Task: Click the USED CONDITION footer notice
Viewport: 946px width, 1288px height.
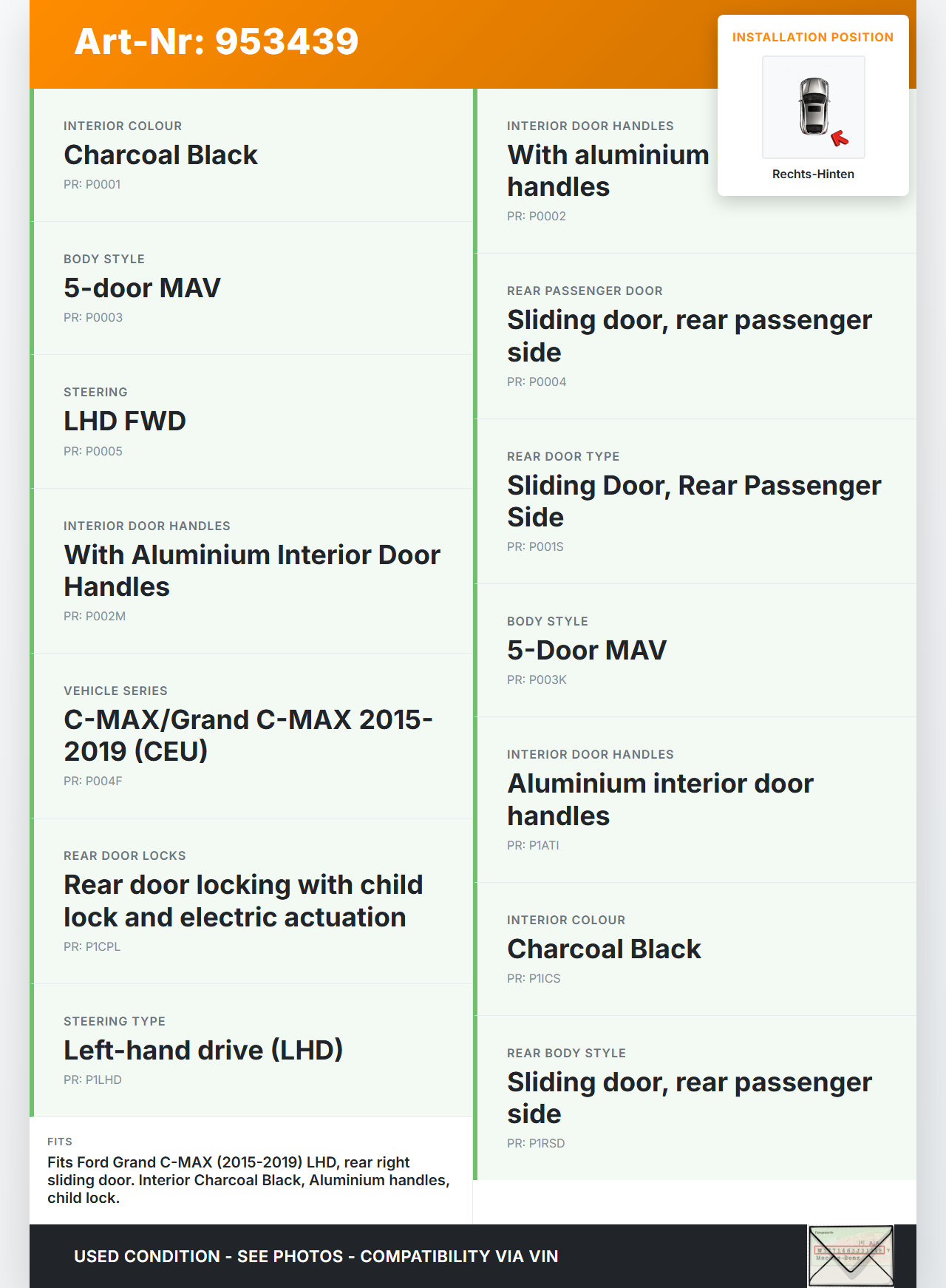Action: [316, 1256]
